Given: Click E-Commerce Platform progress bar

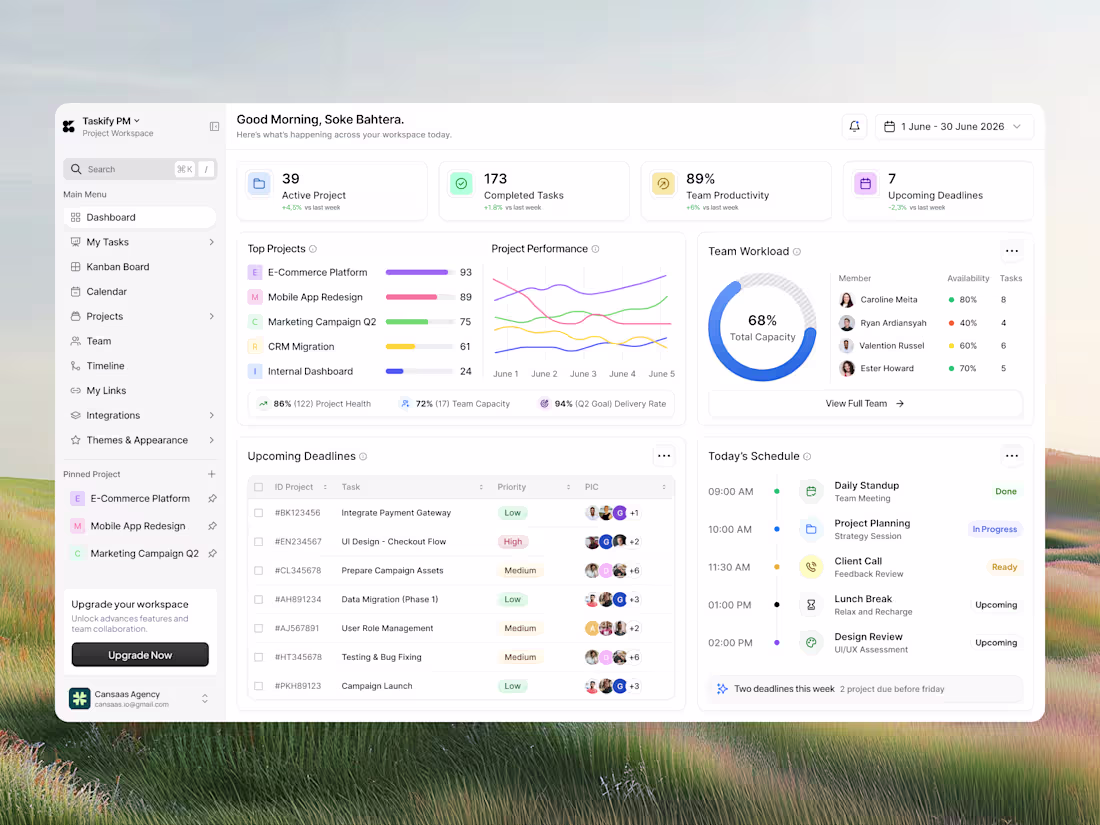Looking at the screenshot, I should coord(420,272).
